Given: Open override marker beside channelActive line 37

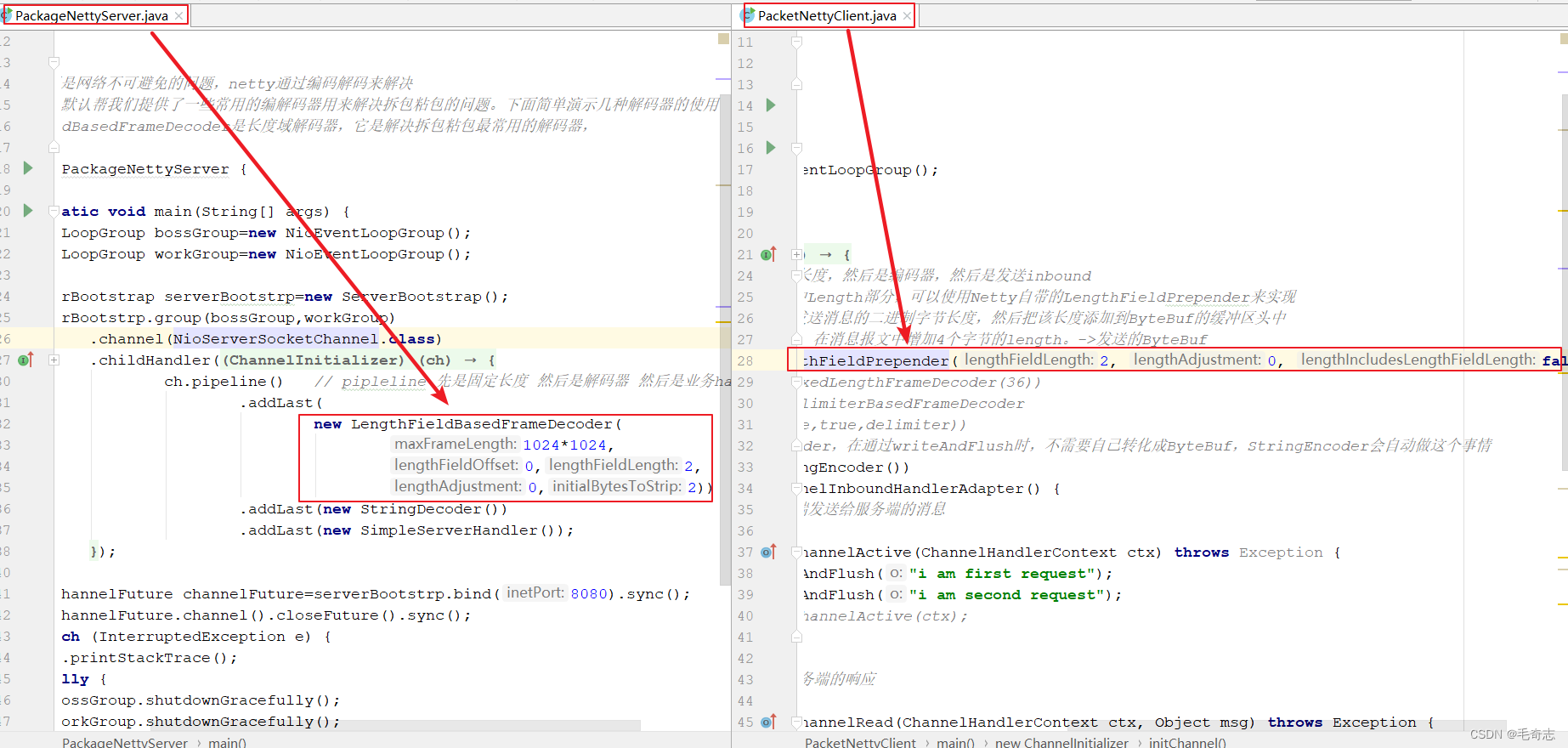Looking at the screenshot, I should click(x=768, y=552).
